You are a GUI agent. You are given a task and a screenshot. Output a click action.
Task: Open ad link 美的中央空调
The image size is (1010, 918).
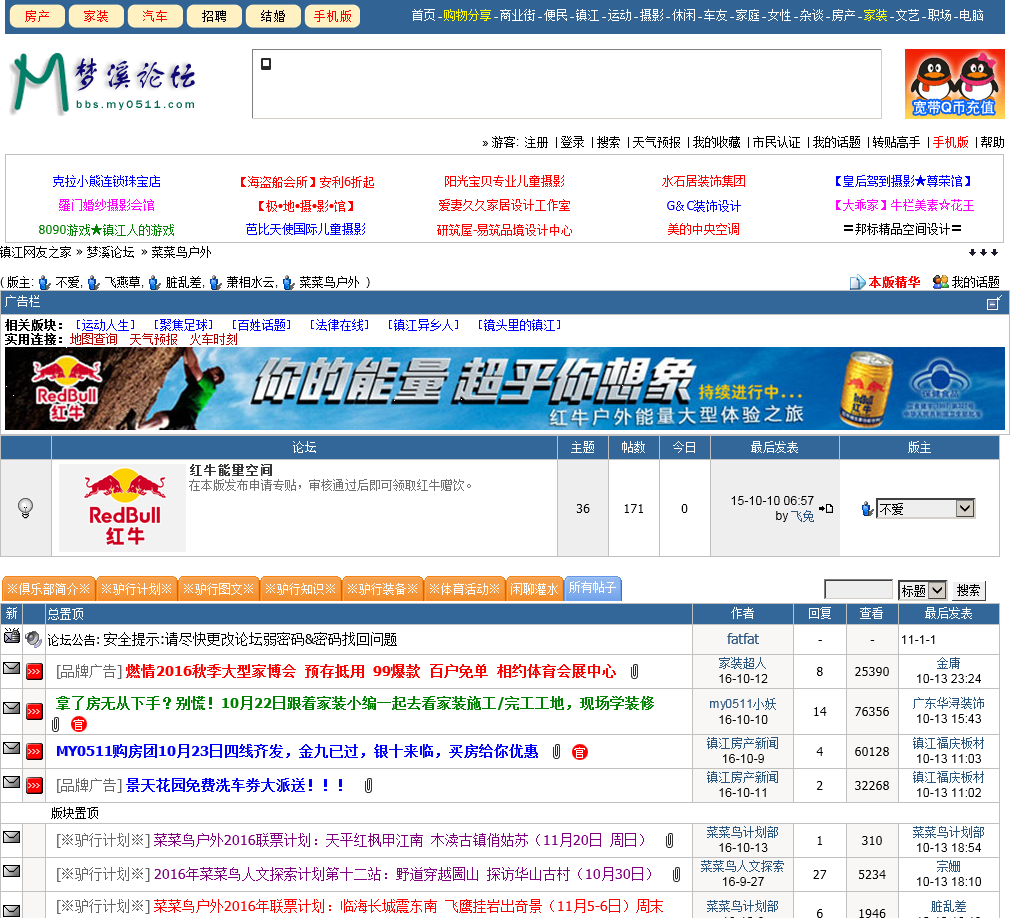click(703, 229)
